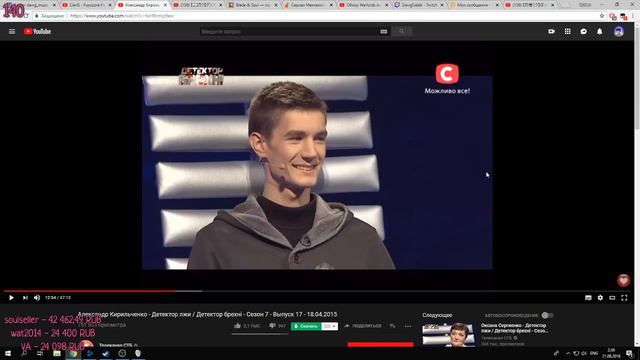
Task: Open the three-dot more actions menu
Action: (408, 326)
